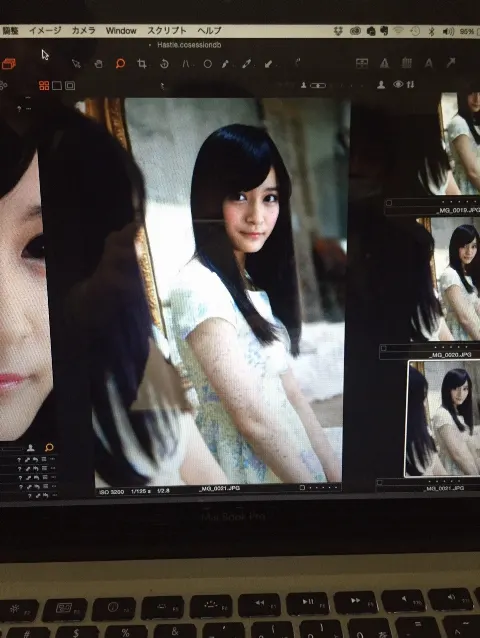Image resolution: width=480 pixels, height=638 pixels.
Task: Open the カメラ menu
Action: (x=84, y=31)
